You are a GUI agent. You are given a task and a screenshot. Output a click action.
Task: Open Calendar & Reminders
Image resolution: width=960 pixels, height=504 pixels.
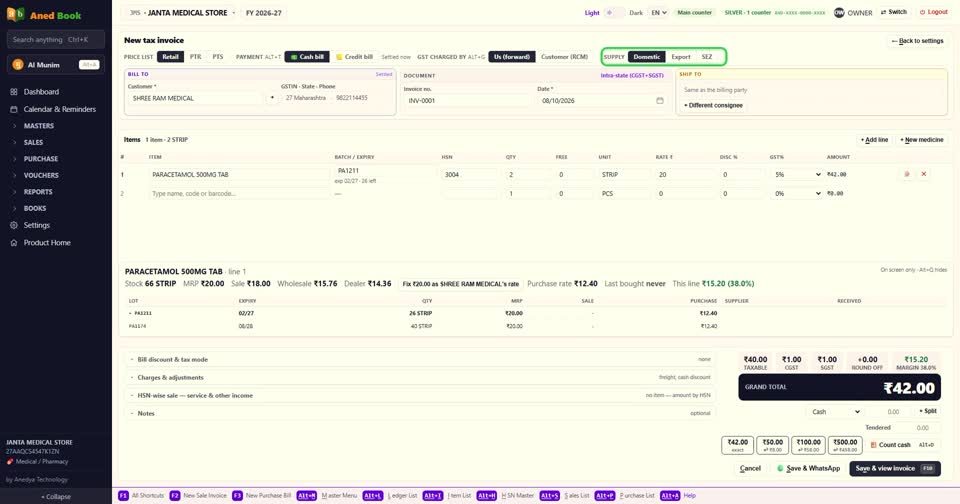coord(59,109)
